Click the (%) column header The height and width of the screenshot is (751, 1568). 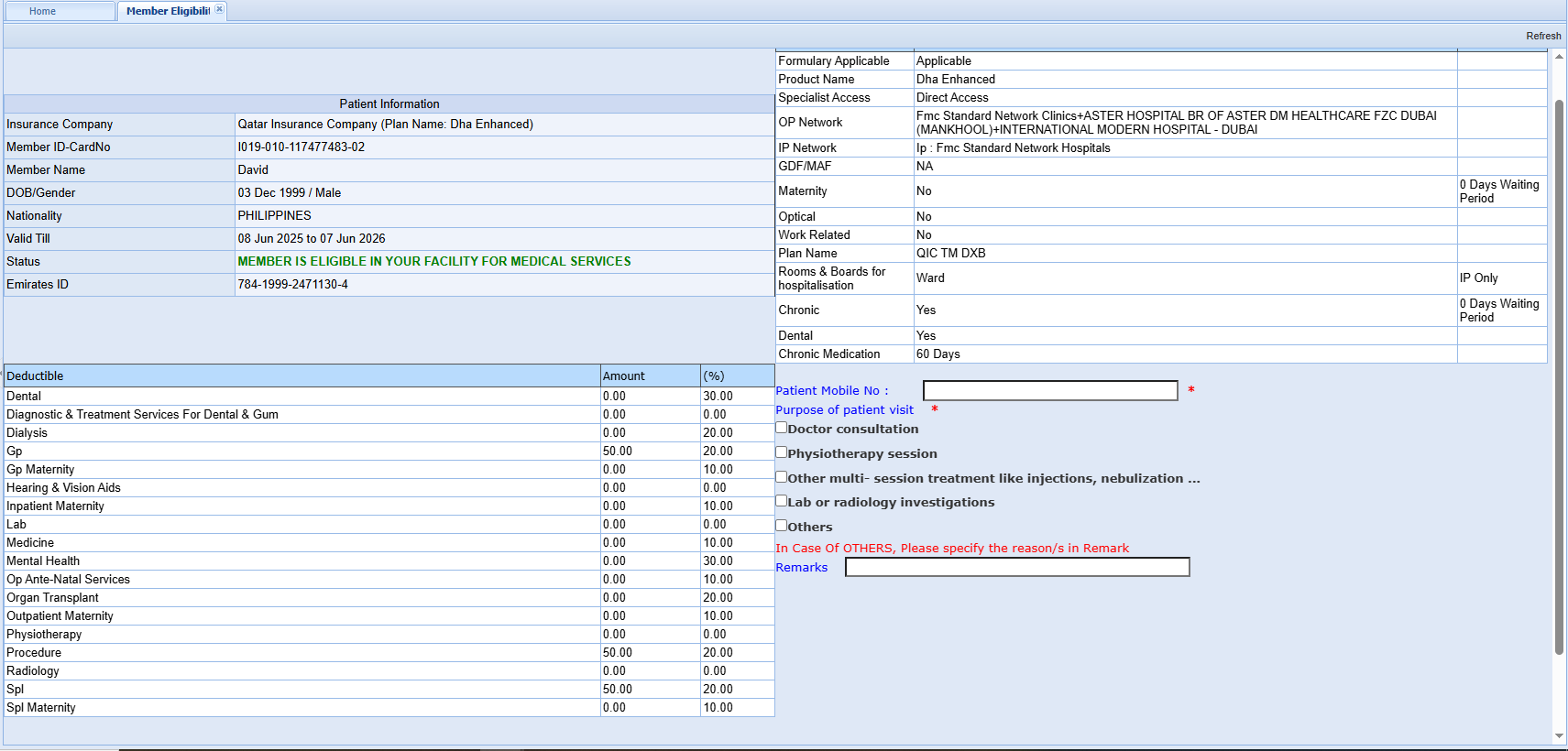coord(737,376)
